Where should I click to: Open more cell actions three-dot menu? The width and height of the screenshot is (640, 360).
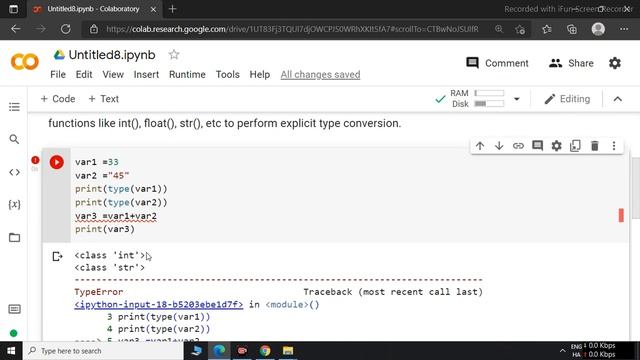click(x=614, y=146)
